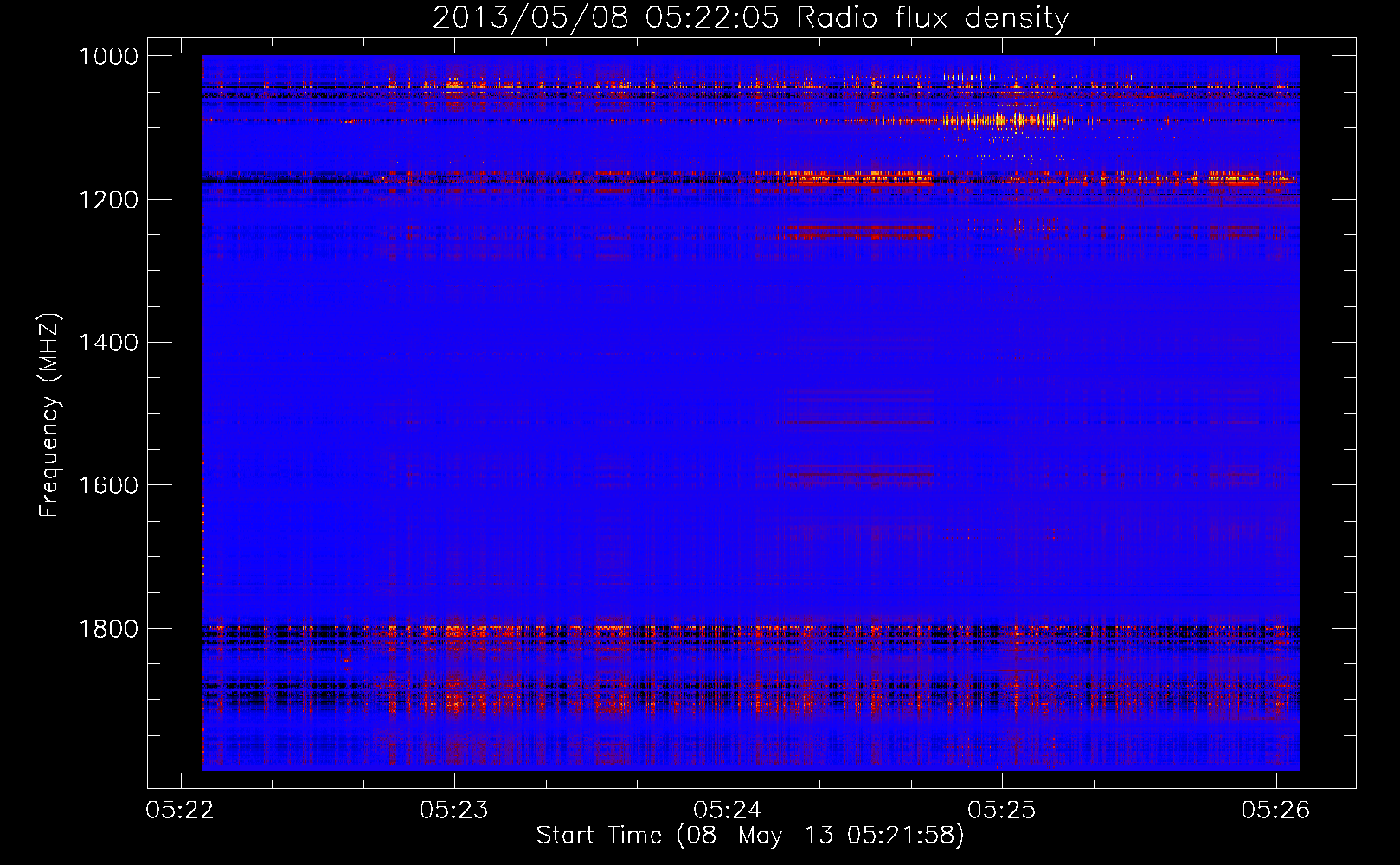Select the 1000 frequency tick label
The width and height of the screenshot is (1400, 865).
pyautogui.click(x=108, y=56)
